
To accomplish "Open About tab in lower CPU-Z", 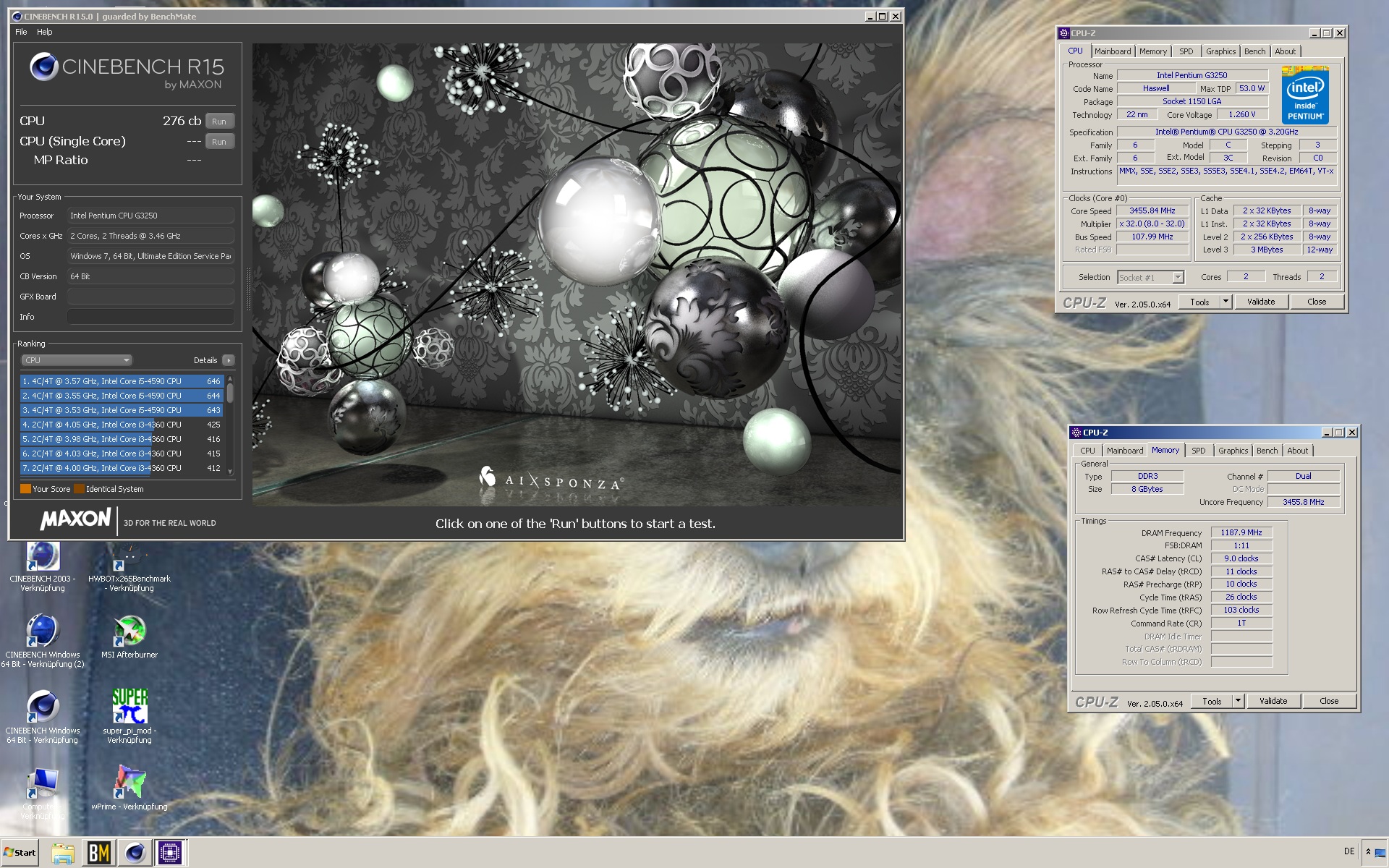I will coord(1297,451).
